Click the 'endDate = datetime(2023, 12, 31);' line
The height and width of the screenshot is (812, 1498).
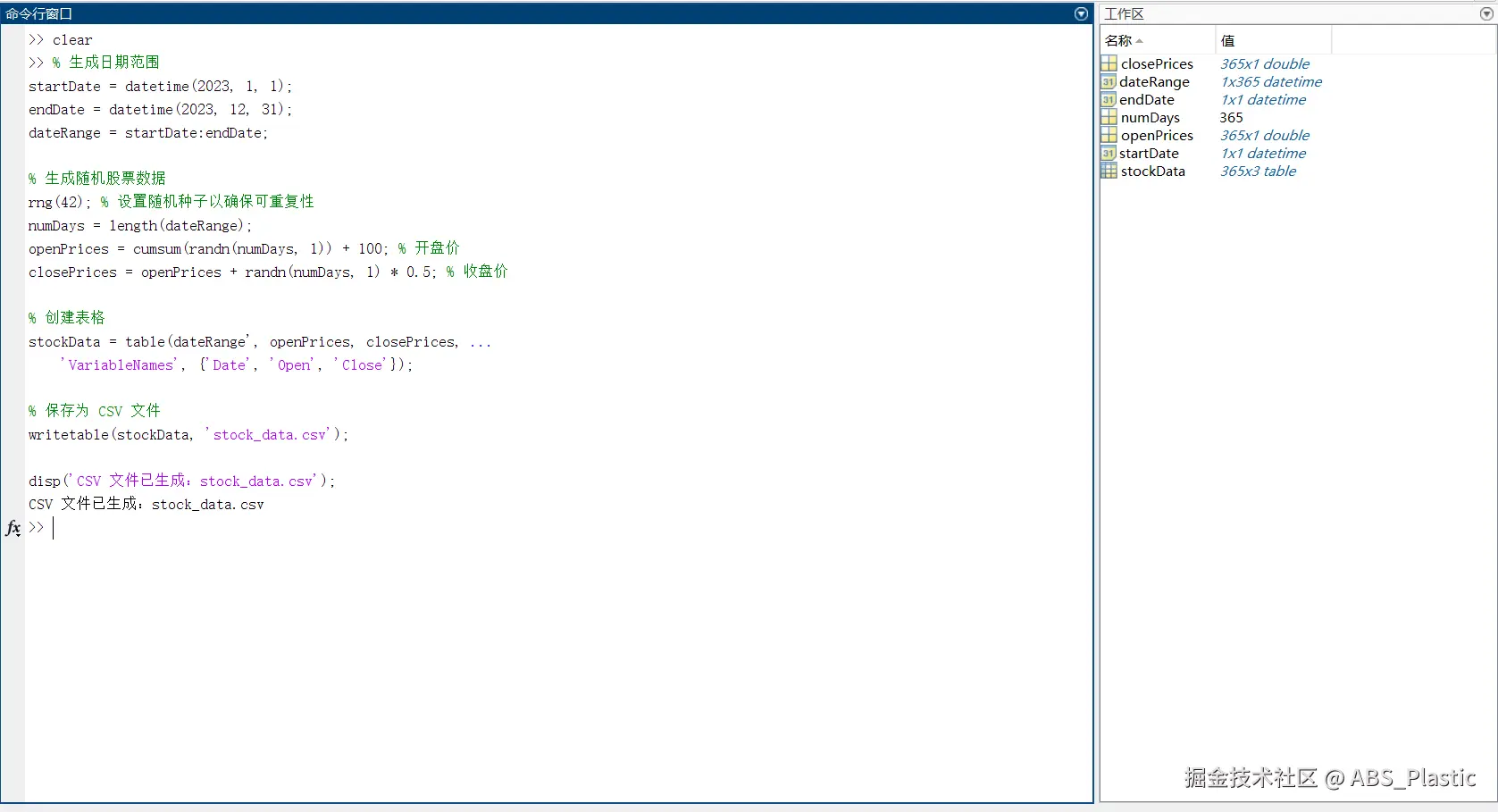click(161, 109)
